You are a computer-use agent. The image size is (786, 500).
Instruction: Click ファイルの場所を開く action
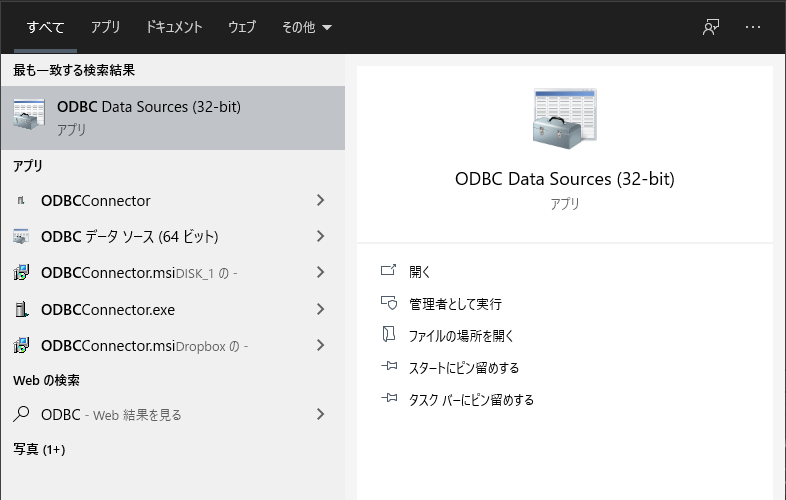coord(461,335)
